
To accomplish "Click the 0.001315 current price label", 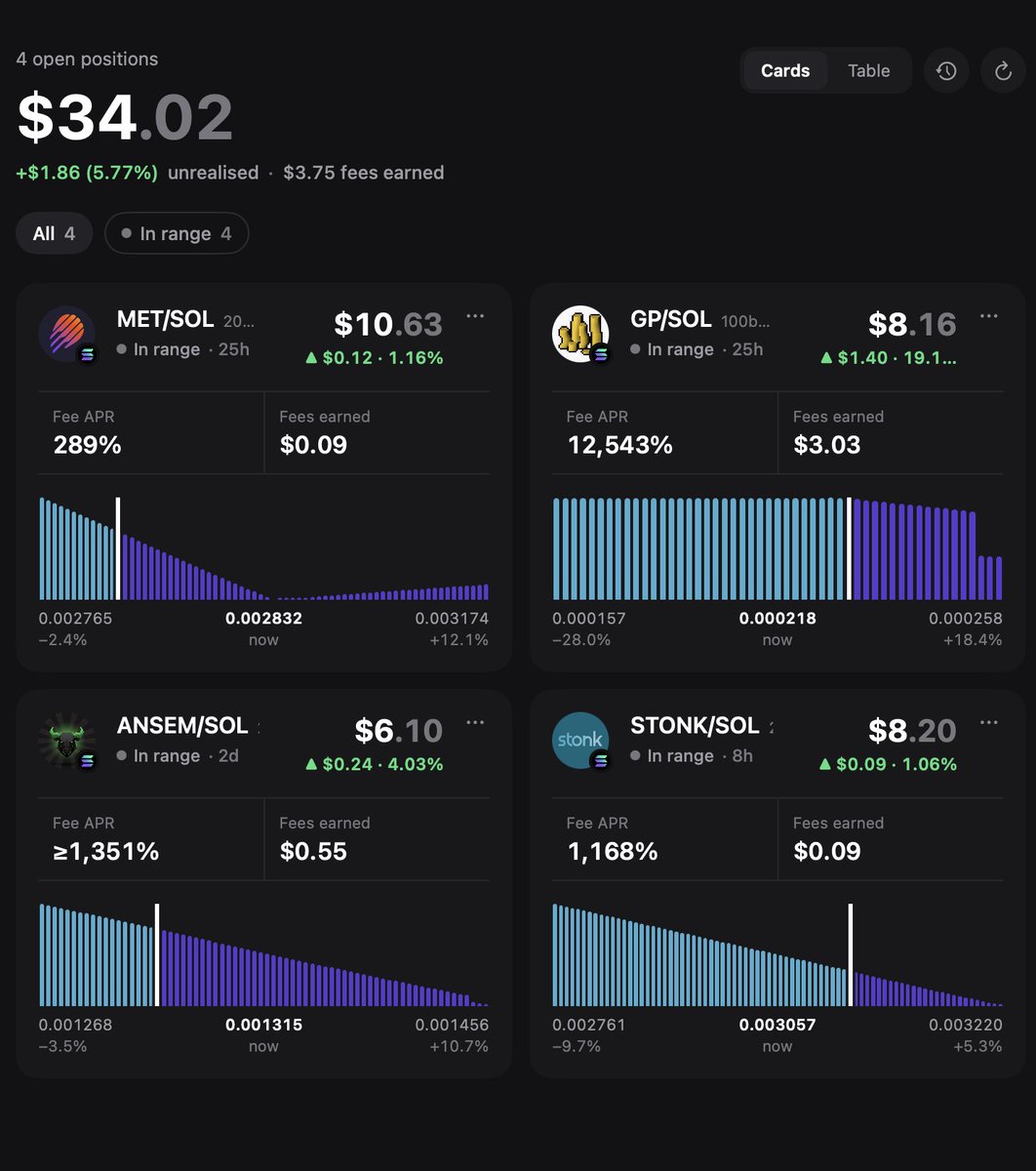I will point(263,1025).
